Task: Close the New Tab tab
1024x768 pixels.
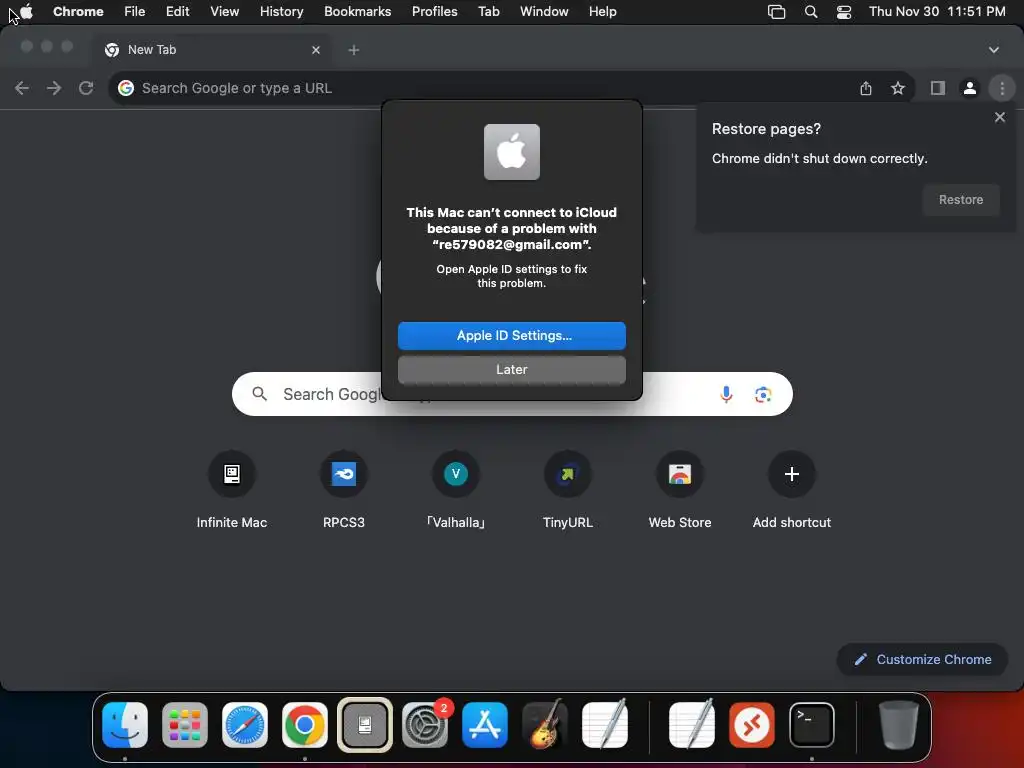Action: (x=316, y=50)
